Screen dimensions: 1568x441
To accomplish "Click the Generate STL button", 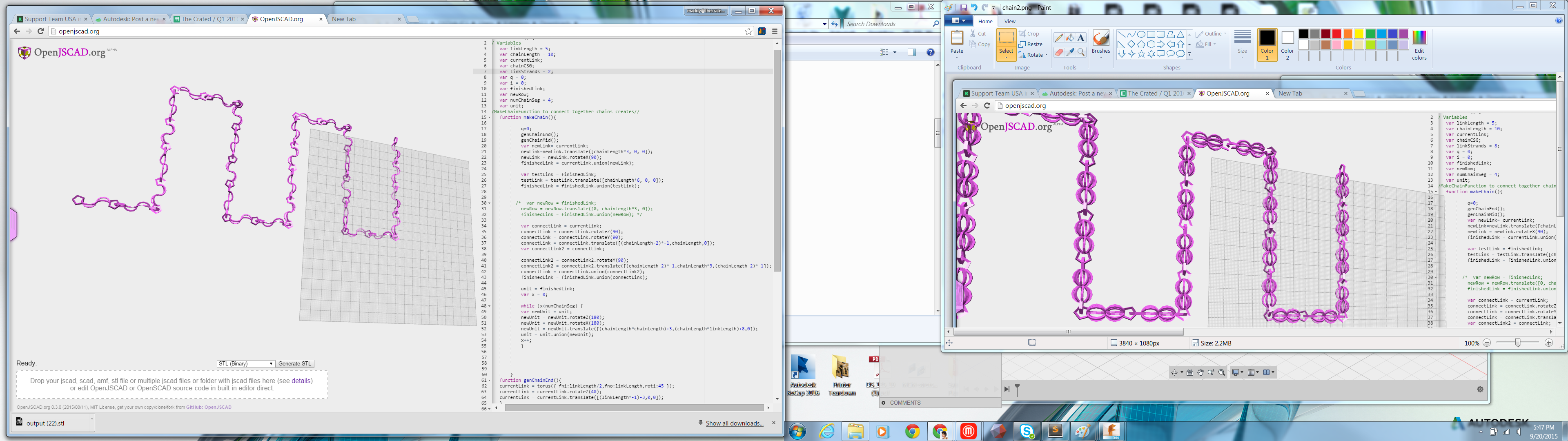I will pyautogui.click(x=294, y=364).
